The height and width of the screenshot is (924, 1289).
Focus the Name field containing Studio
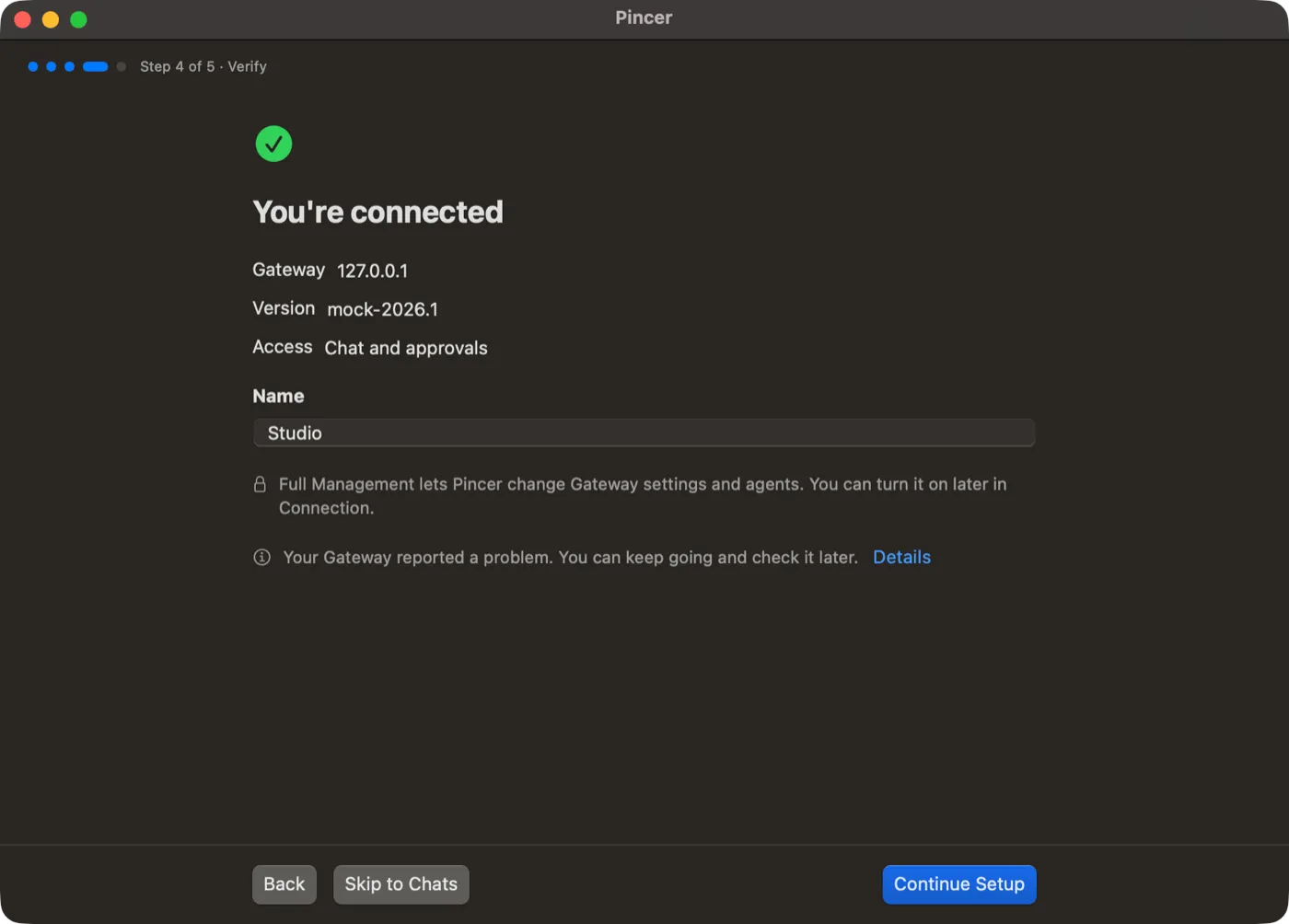[x=644, y=433]
